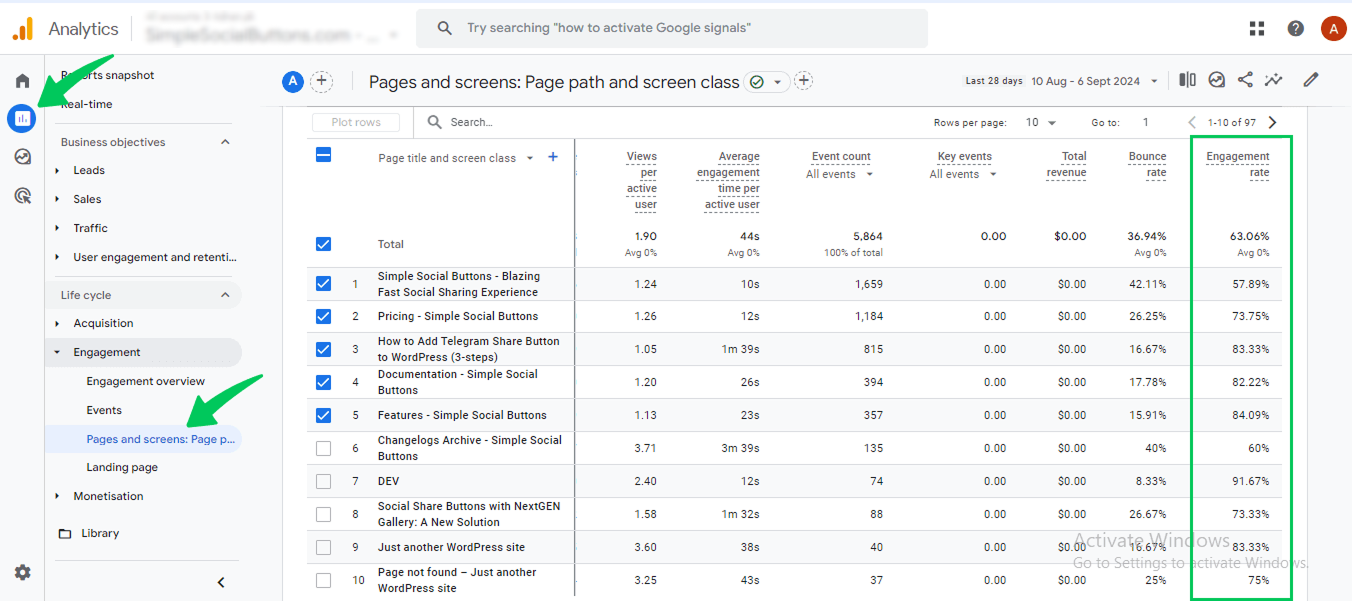Uncheck the Features - Simple Social Buttons checkbox
Viewport: 1352px width, 601px height.
[x=323, y=415]
